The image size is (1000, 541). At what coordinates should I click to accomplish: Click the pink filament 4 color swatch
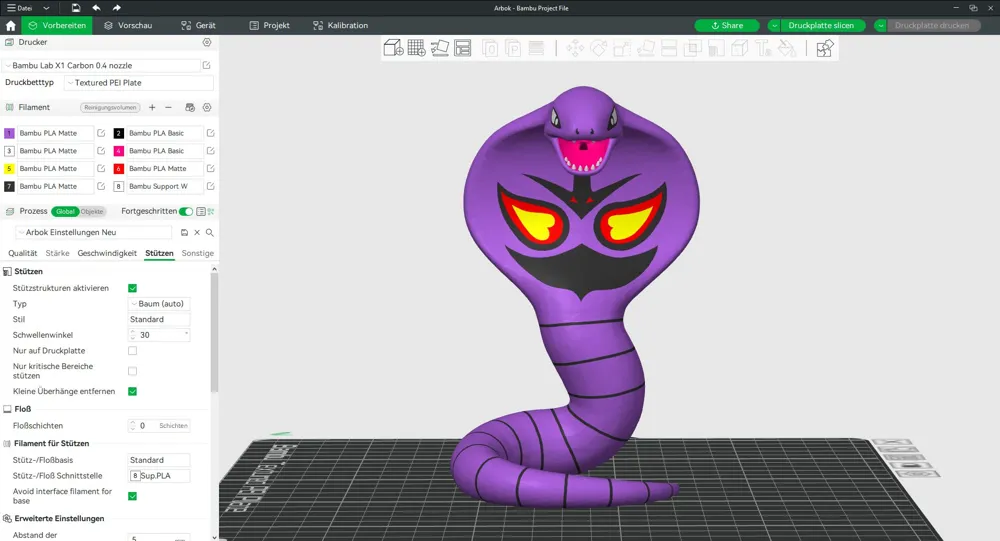point(119,151)
